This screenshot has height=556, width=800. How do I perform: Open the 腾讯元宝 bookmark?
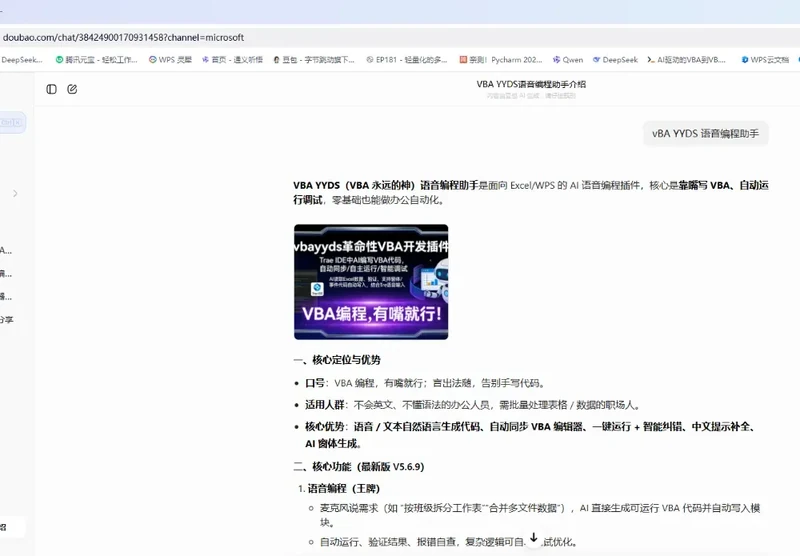pos(96,60)
